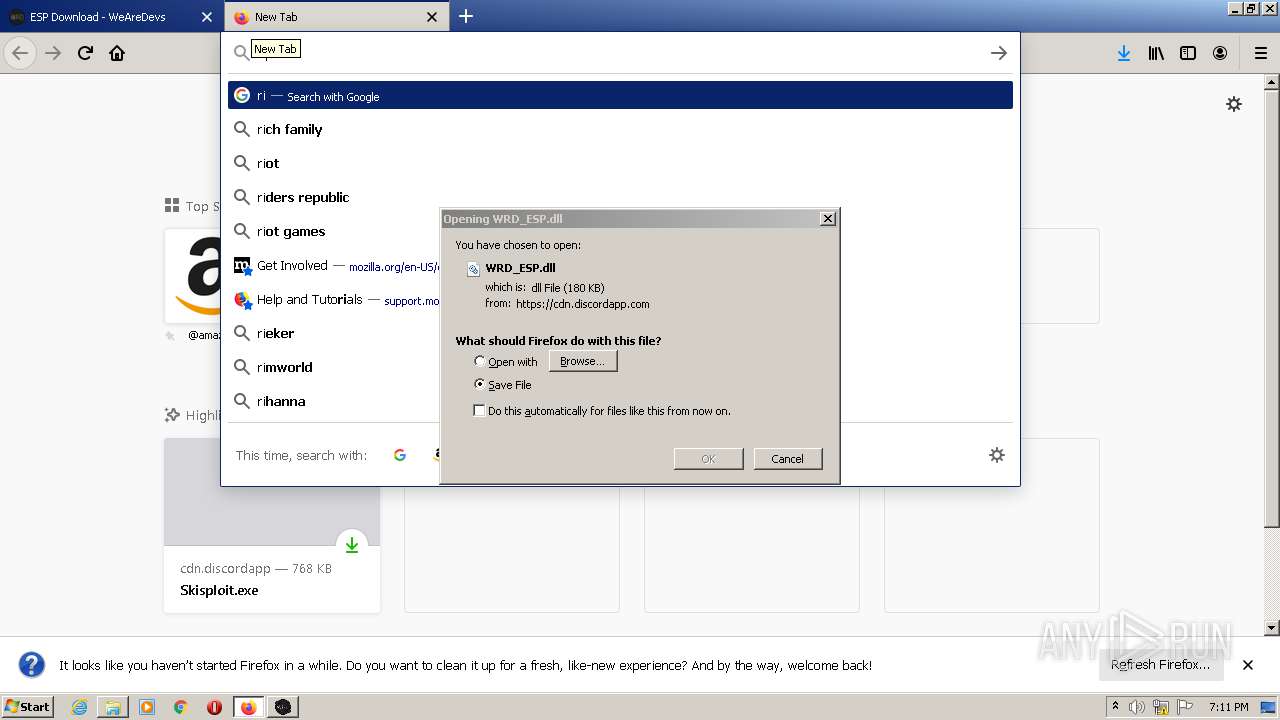Open the Start menu
The image size is (1280, 720).
click(28, 707)
